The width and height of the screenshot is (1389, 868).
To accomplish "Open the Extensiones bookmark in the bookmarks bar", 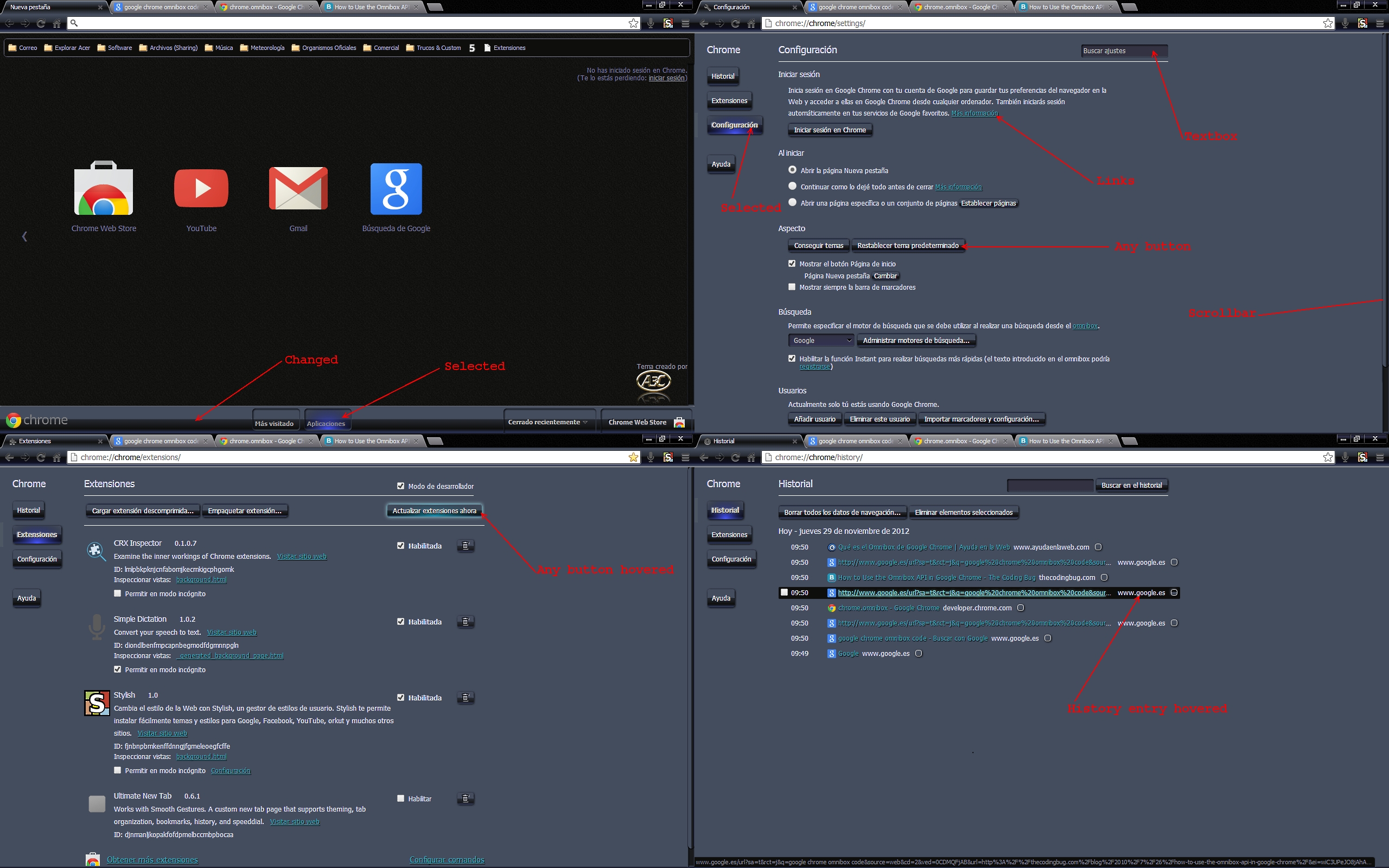I will click(505, 48).
